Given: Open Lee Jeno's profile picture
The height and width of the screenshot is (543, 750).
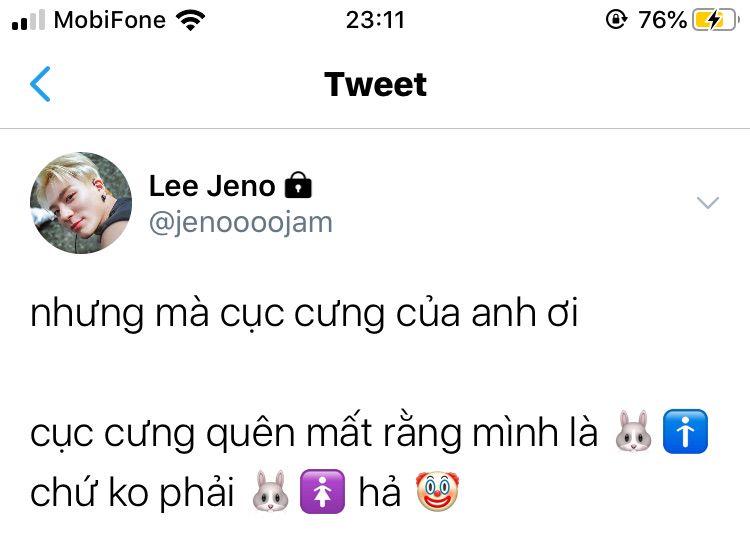Looking at the screenshot, I should click(81, 203).
